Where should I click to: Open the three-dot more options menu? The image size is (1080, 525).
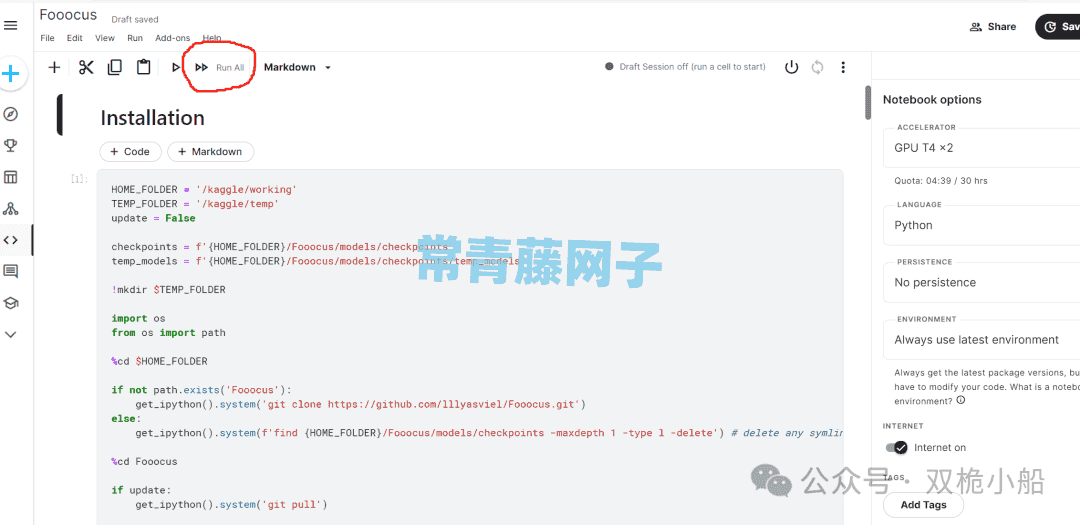point(843,67)
